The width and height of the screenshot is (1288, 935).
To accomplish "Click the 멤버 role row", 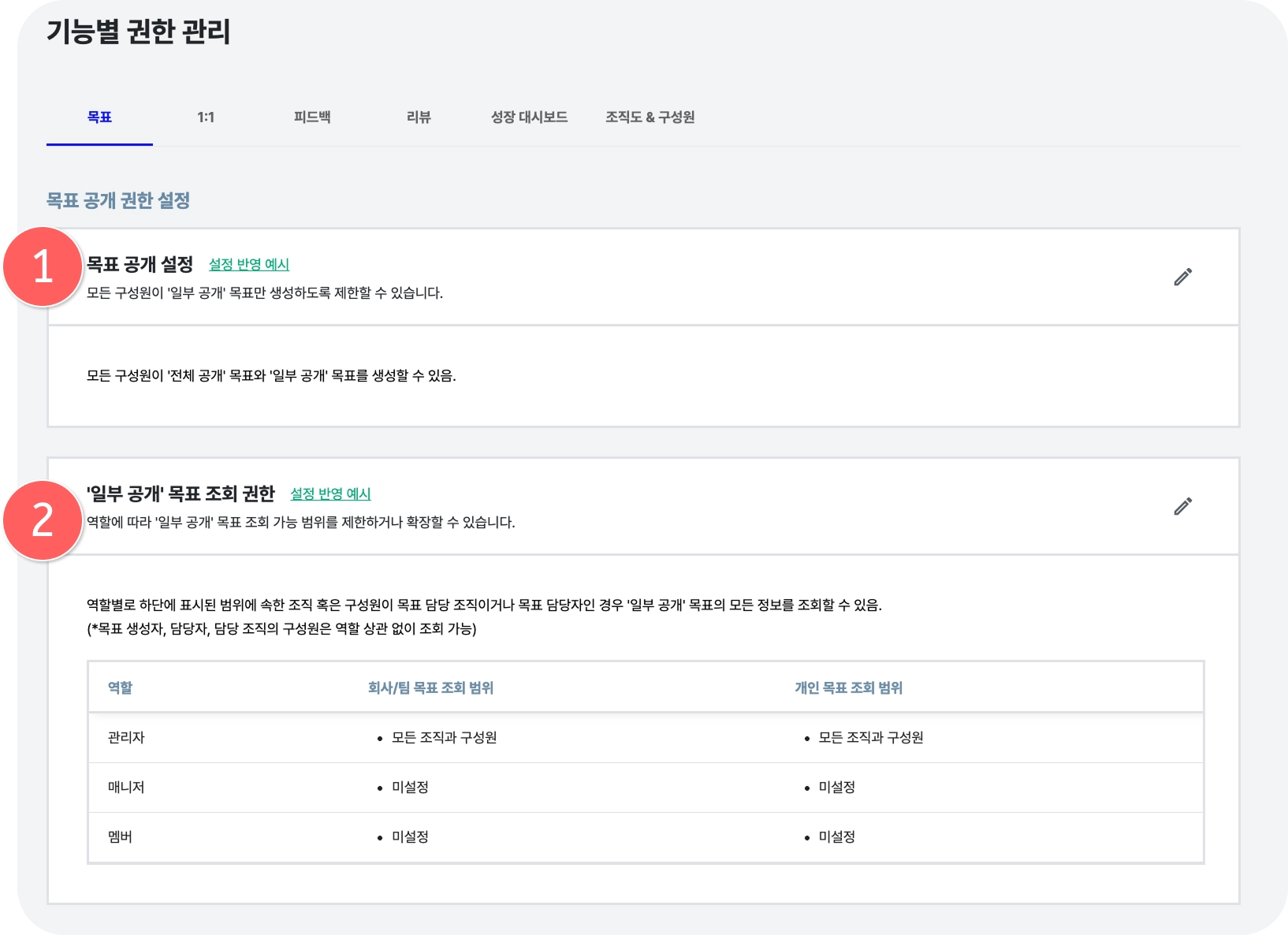I will coord(121,837).
